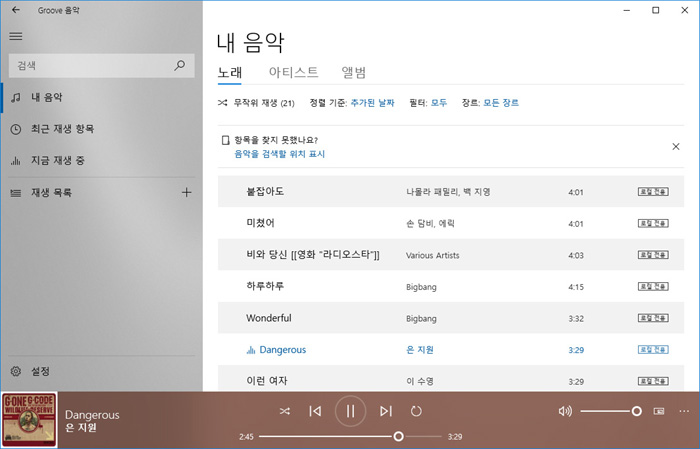Add a new playlist with plus icon

tap(187, 192)
